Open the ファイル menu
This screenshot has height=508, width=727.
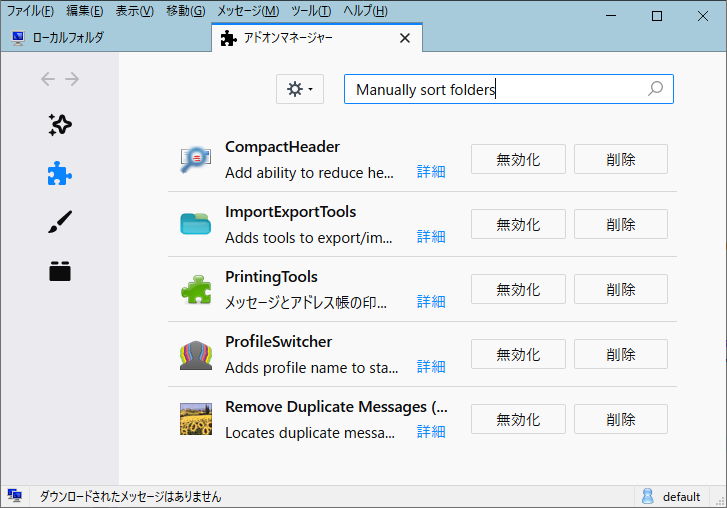pyautogui.click(x=30, y=11)
